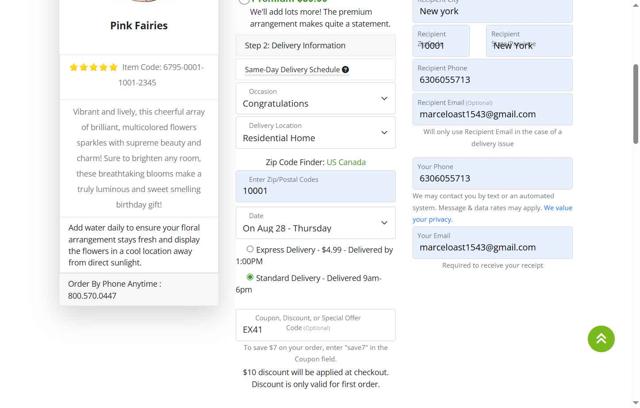640x408 pixels.
Task: Focus the Enter Zip/Postal Codes field
Action: tap(316, 186)
